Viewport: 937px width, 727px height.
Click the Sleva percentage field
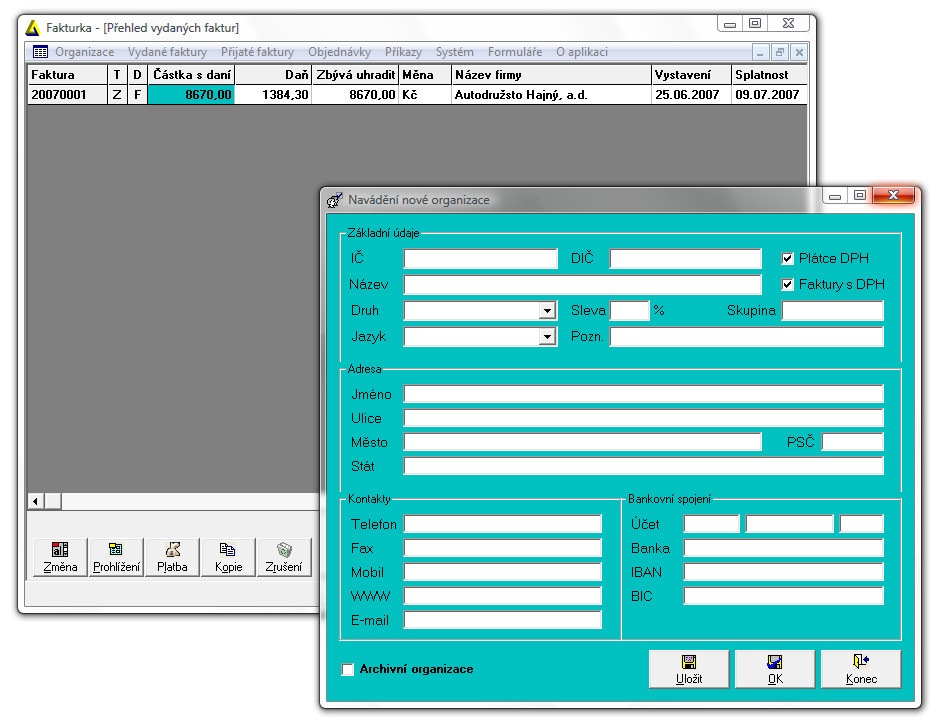(629, 311)
